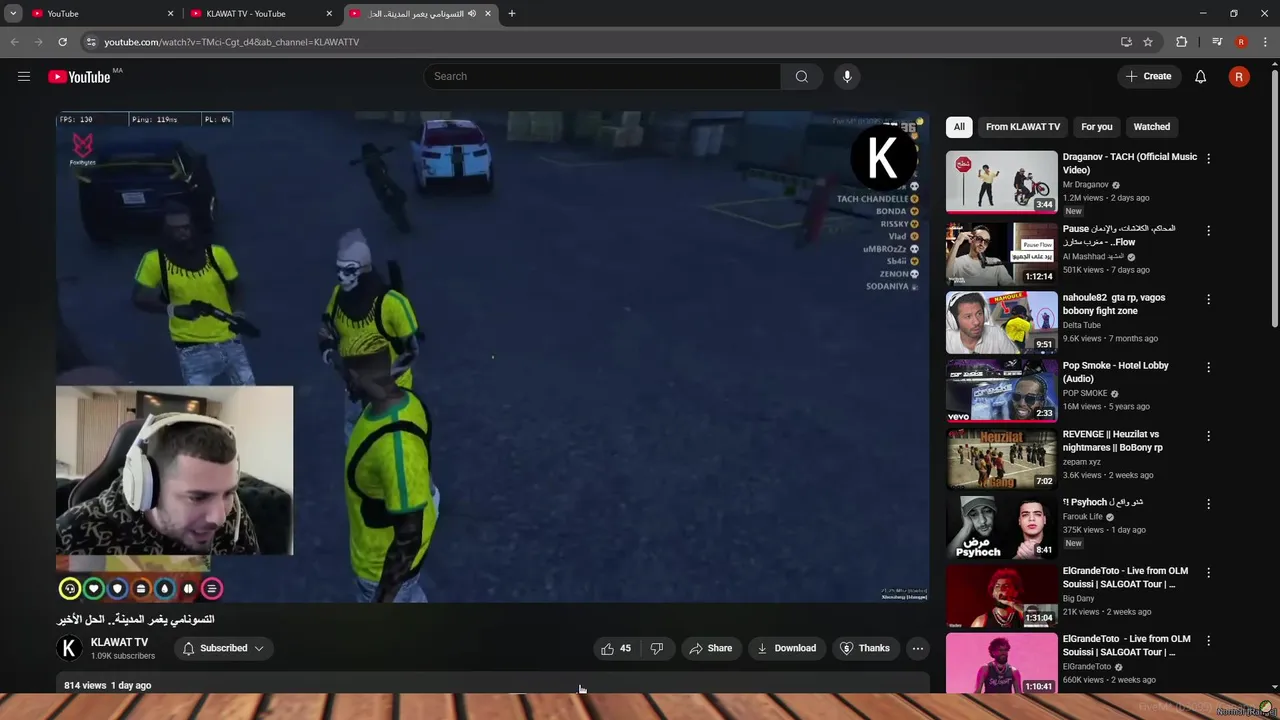Select the From KLAWAT TV chip
This screenshot has width=1280, height=720.
[1022, 127]
